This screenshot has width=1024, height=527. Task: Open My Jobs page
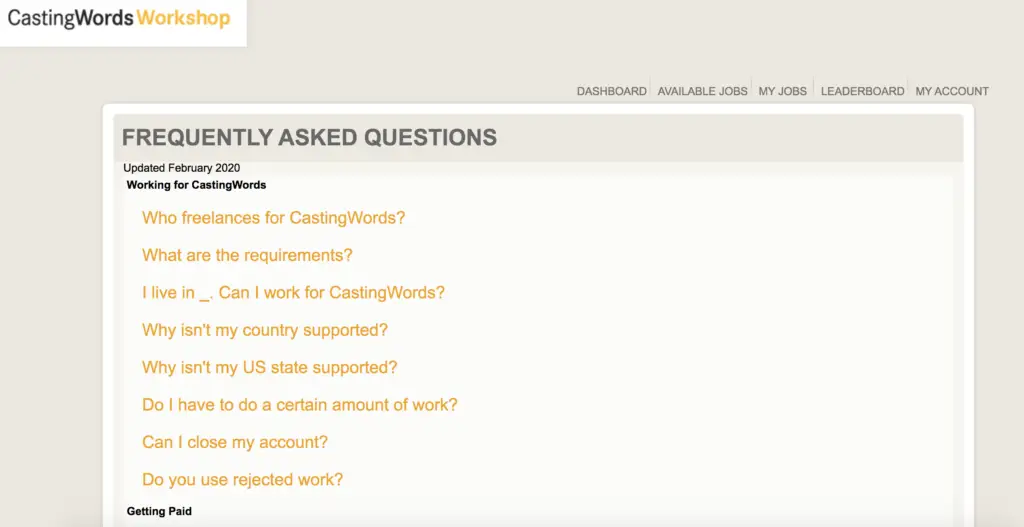(782, 91)
